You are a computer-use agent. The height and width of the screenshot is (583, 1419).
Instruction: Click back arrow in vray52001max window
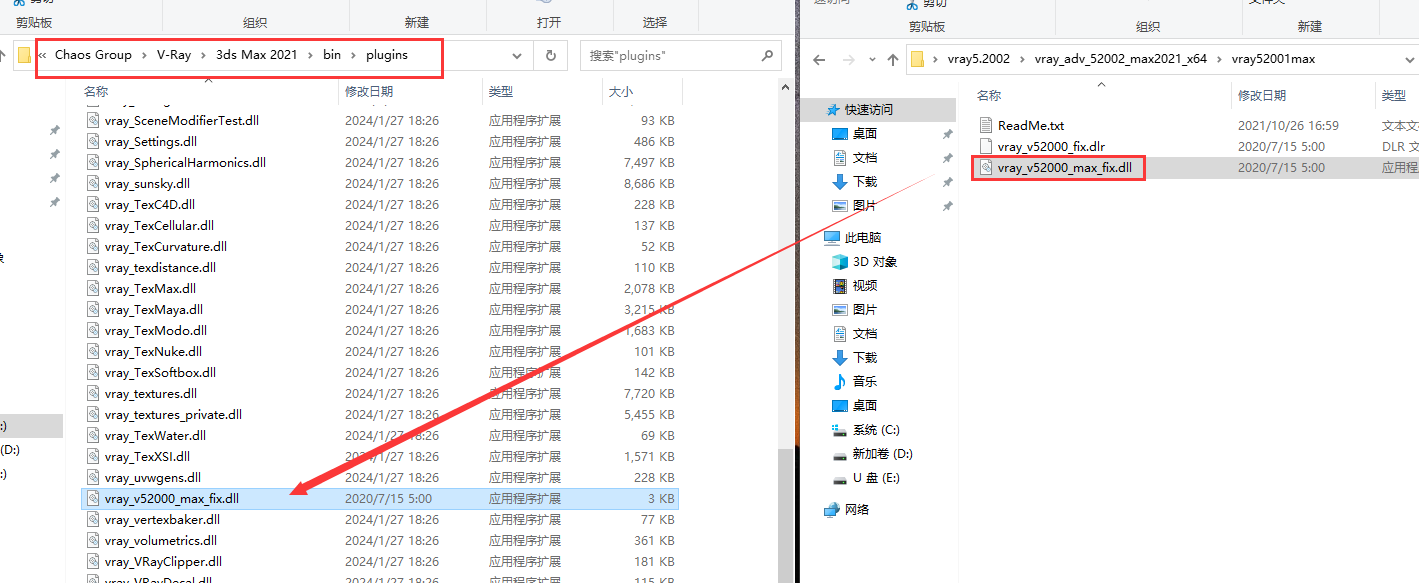click(817, 59)
